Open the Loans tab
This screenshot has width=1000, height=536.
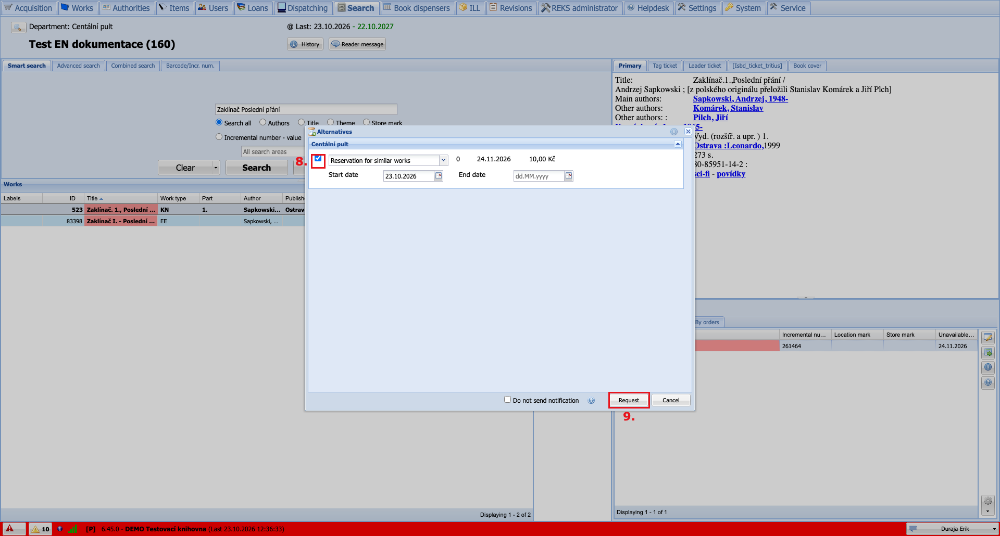pos(254,8)
